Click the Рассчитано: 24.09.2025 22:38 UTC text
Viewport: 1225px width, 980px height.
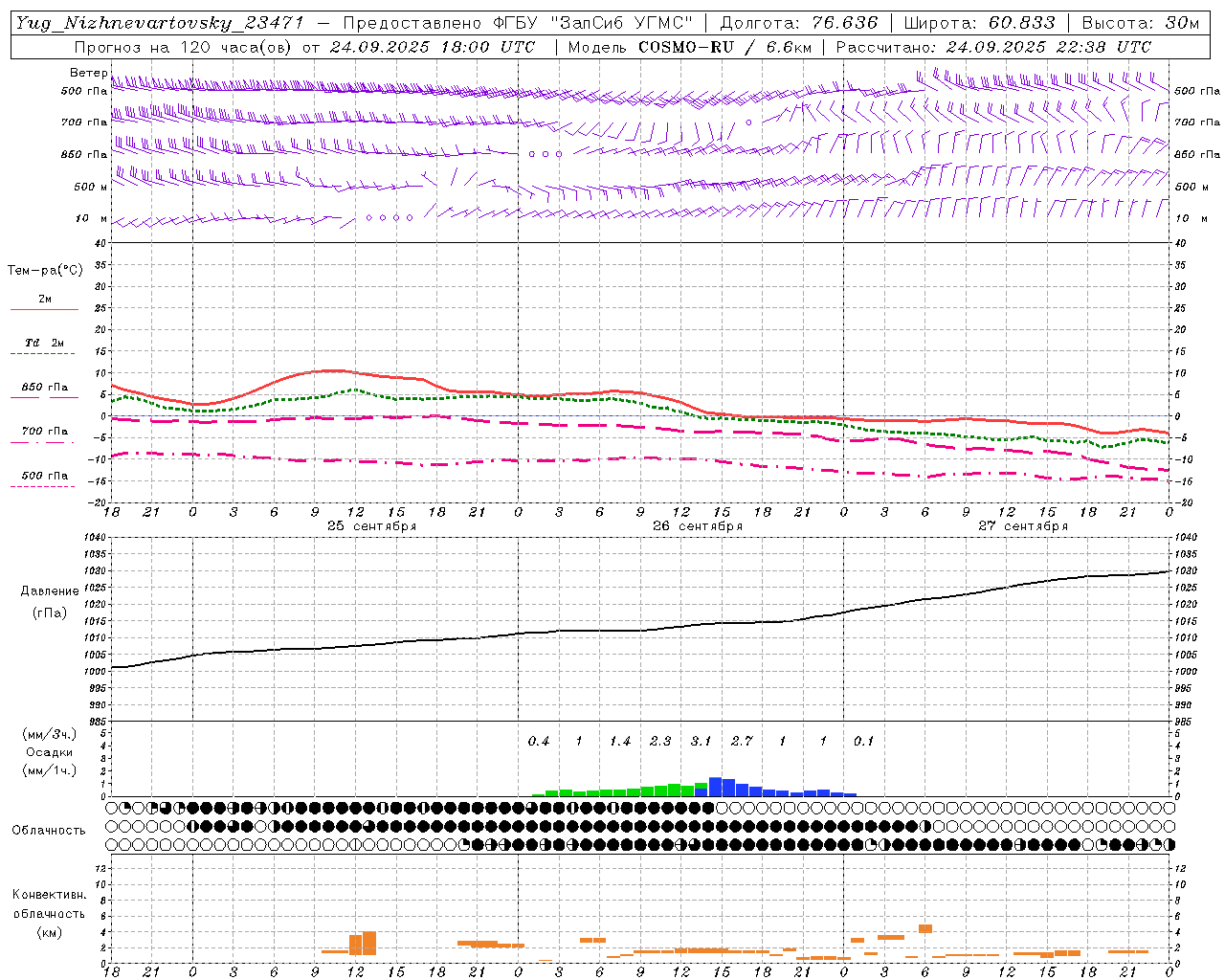pyautogui.click(x=993, y=47)
